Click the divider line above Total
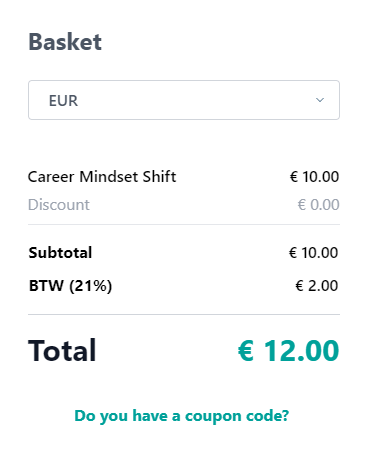 184,314
